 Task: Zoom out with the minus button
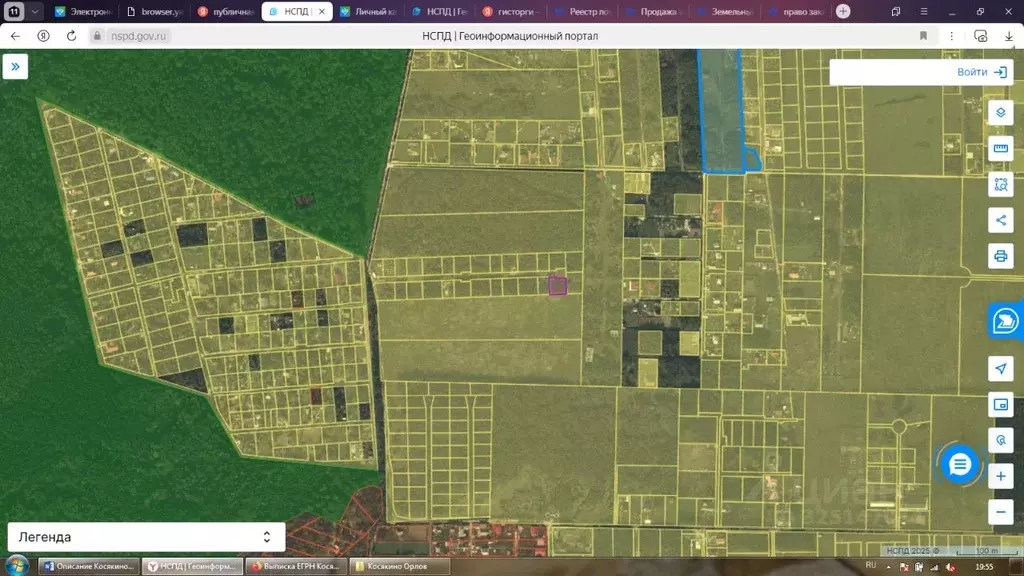(x=1000, y=512)
